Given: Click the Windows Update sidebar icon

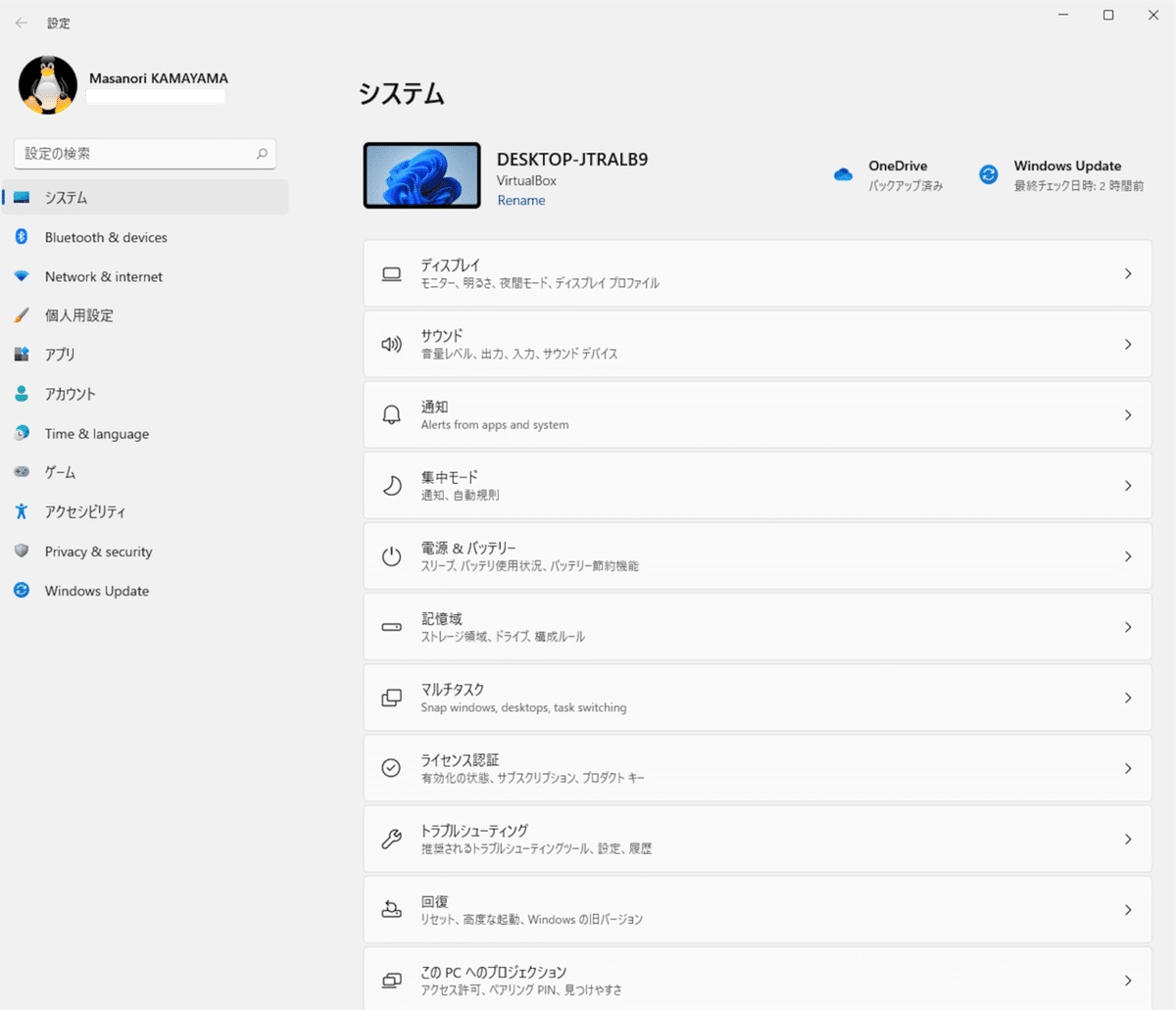Looking at the screenshot, I should tap(22, 591).
